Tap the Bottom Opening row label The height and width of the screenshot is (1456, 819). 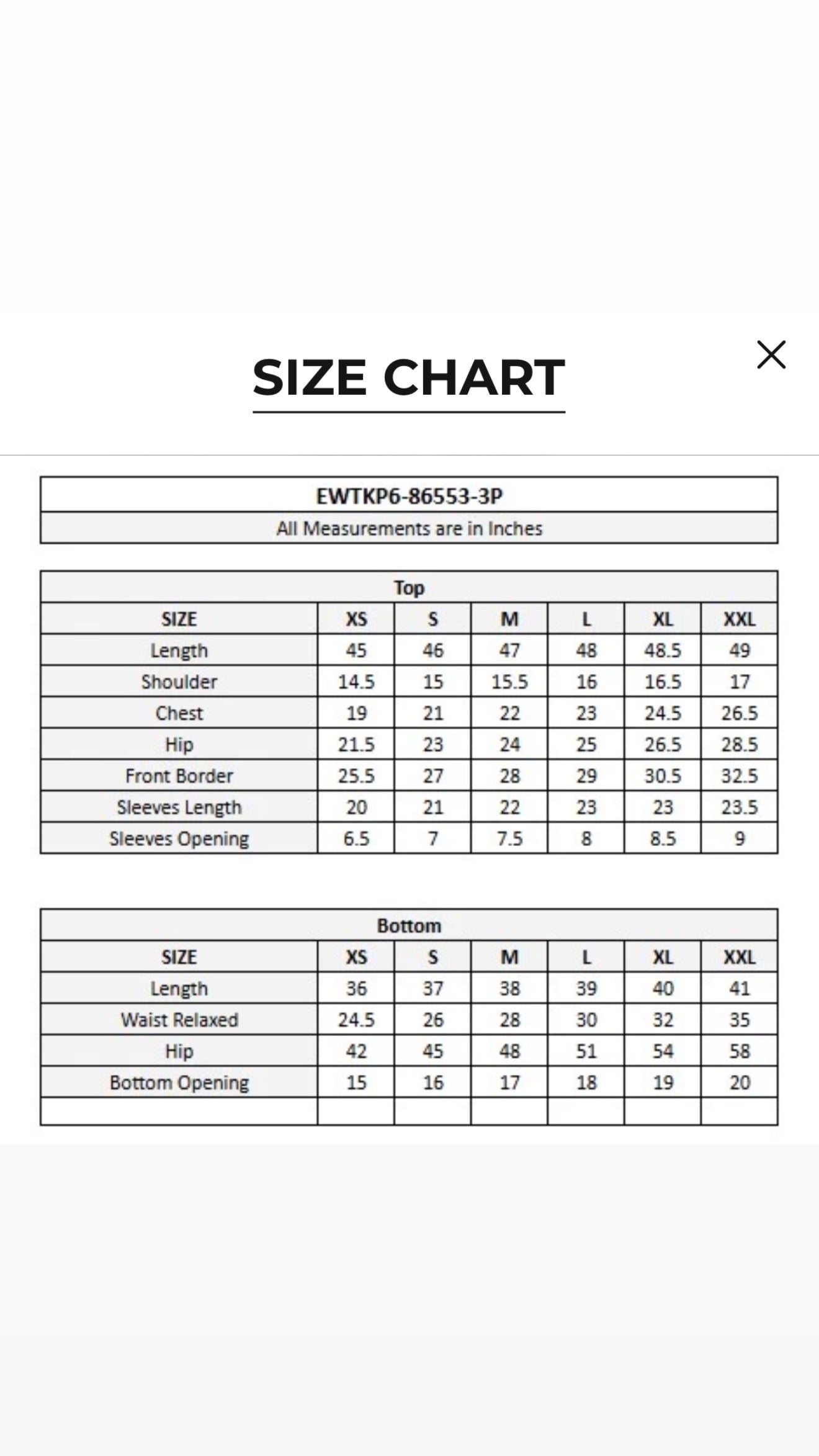click(x=179, y=1082)
